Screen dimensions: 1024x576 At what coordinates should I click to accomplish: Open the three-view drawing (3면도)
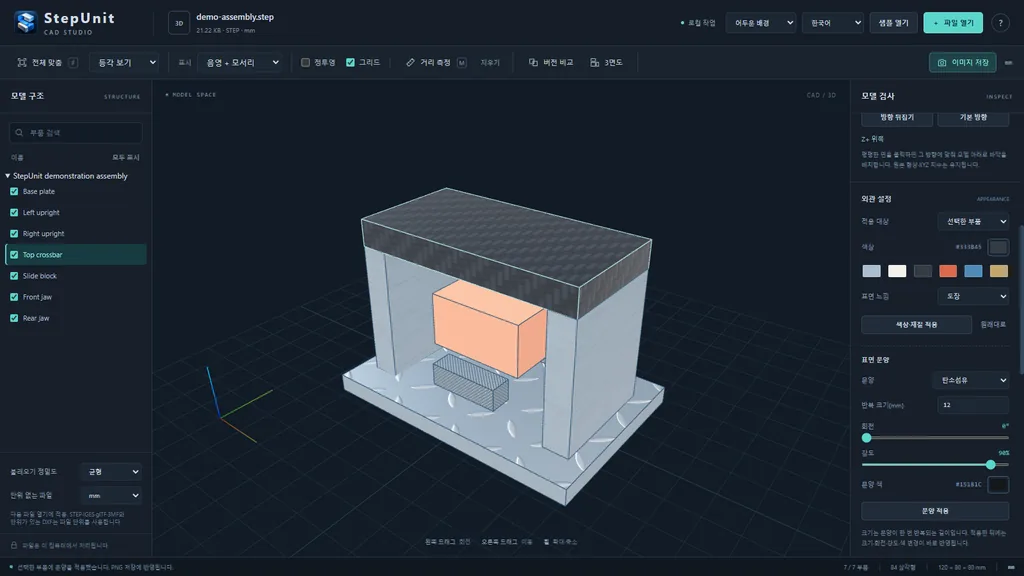[x=606, y=63]
